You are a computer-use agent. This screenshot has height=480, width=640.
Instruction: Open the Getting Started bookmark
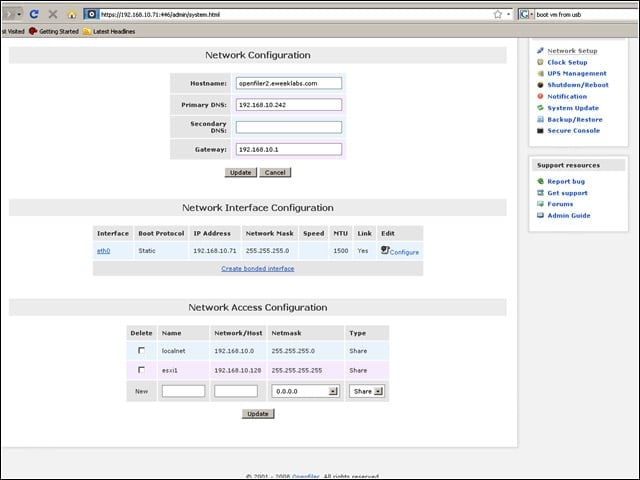tap(54, 31)
